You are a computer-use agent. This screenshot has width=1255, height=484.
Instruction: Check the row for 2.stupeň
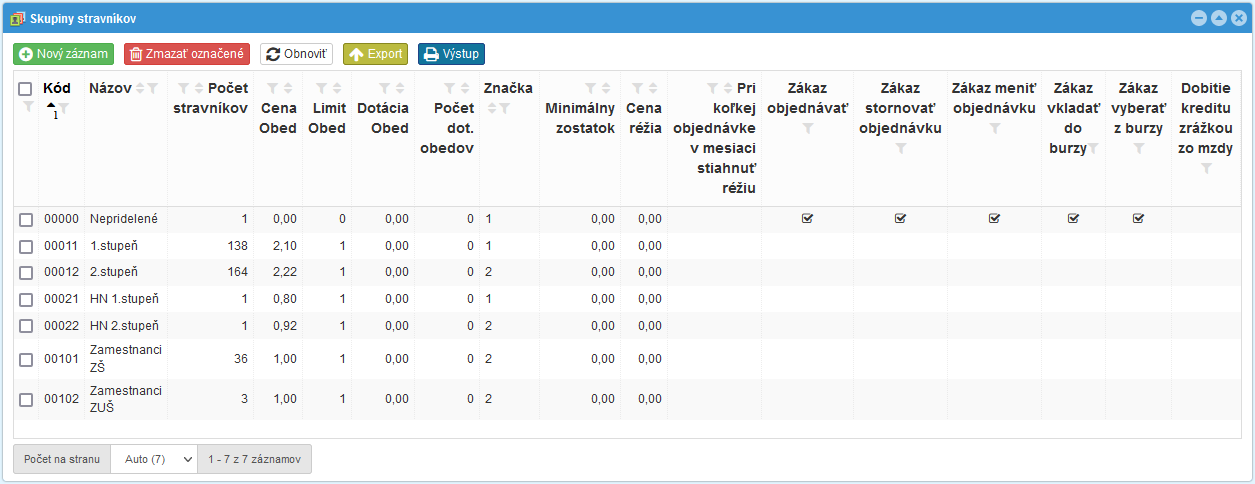[x=26, y=272]
